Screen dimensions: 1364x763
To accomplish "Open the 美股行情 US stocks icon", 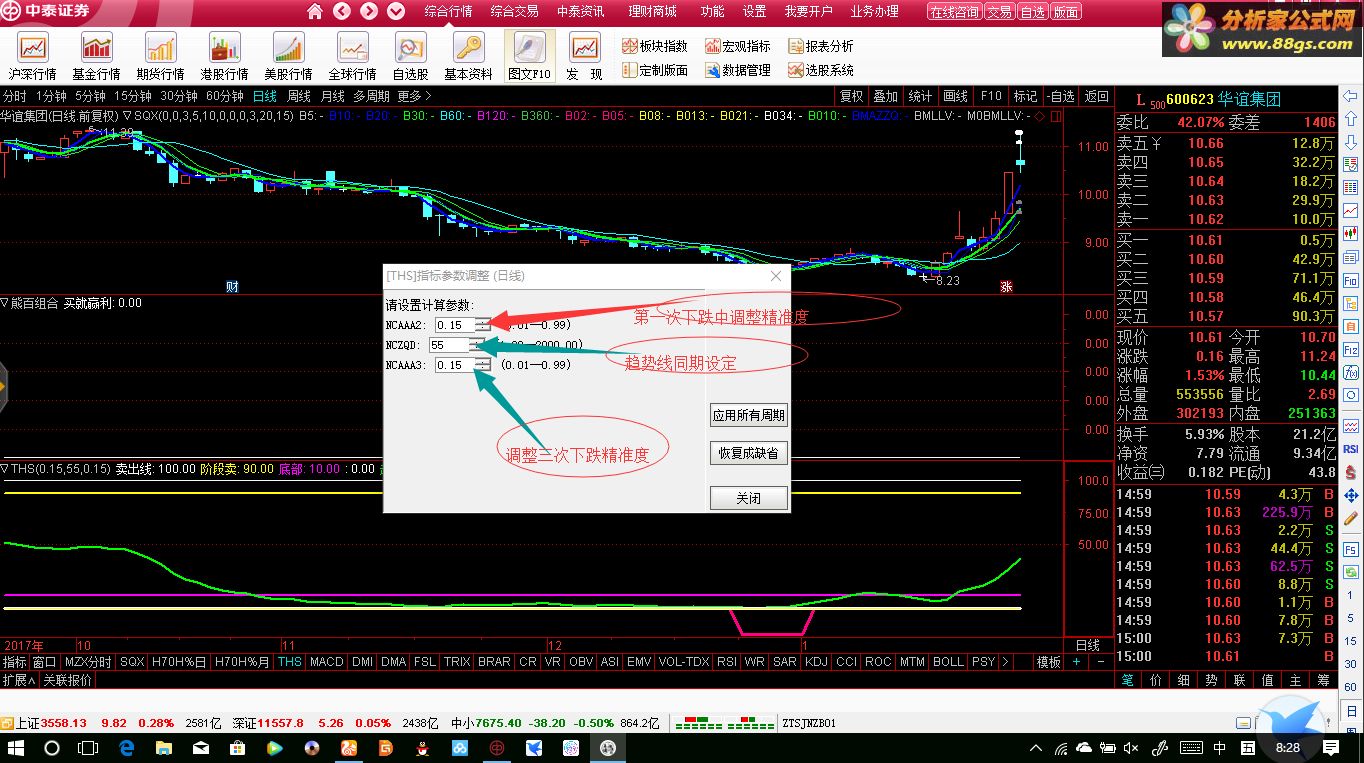I will point(289,56).
